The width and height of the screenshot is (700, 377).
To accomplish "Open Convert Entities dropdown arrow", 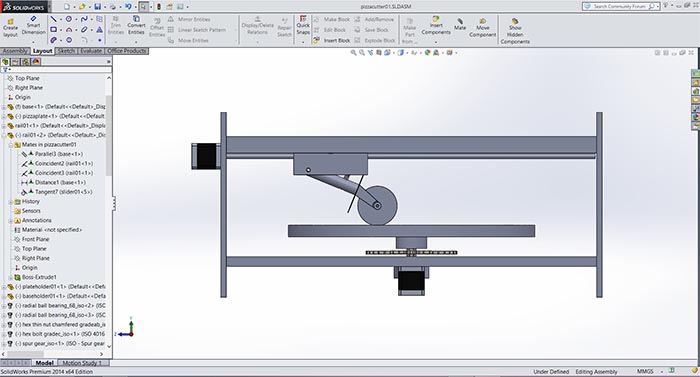I will [x=136, y=42].
